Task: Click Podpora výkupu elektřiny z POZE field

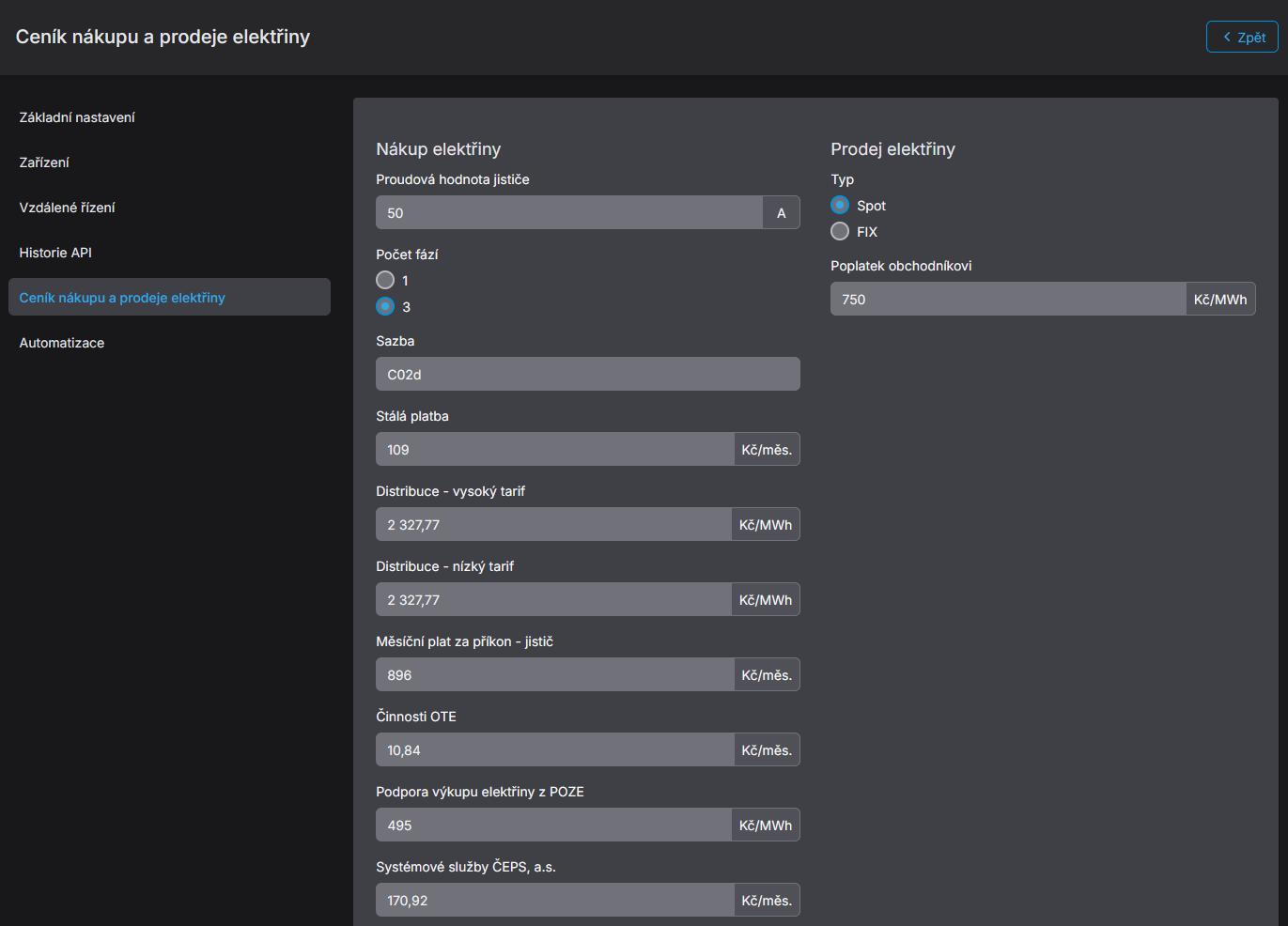Action: point(552,826)
